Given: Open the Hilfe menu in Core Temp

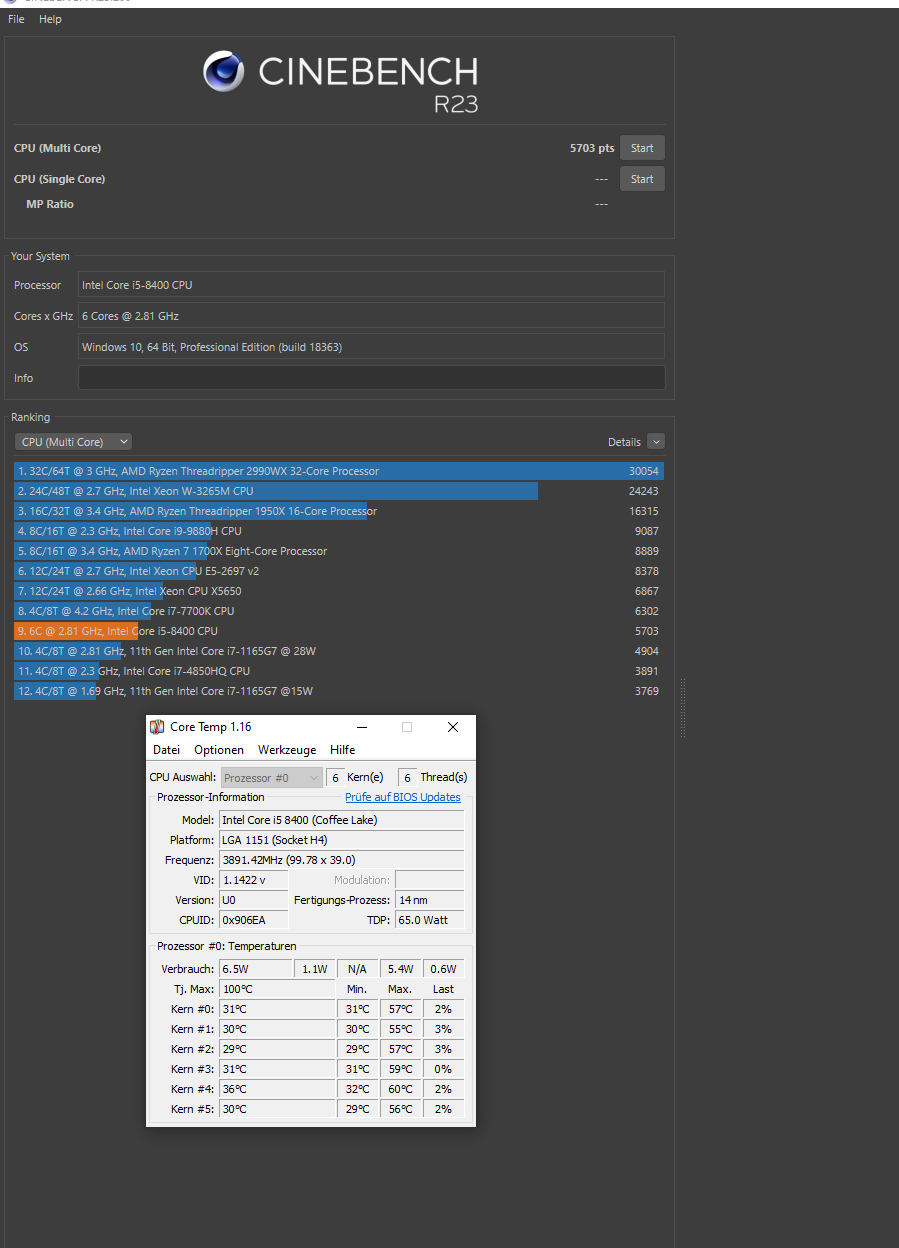Looking at the screenshot, I should click(342, 749).
